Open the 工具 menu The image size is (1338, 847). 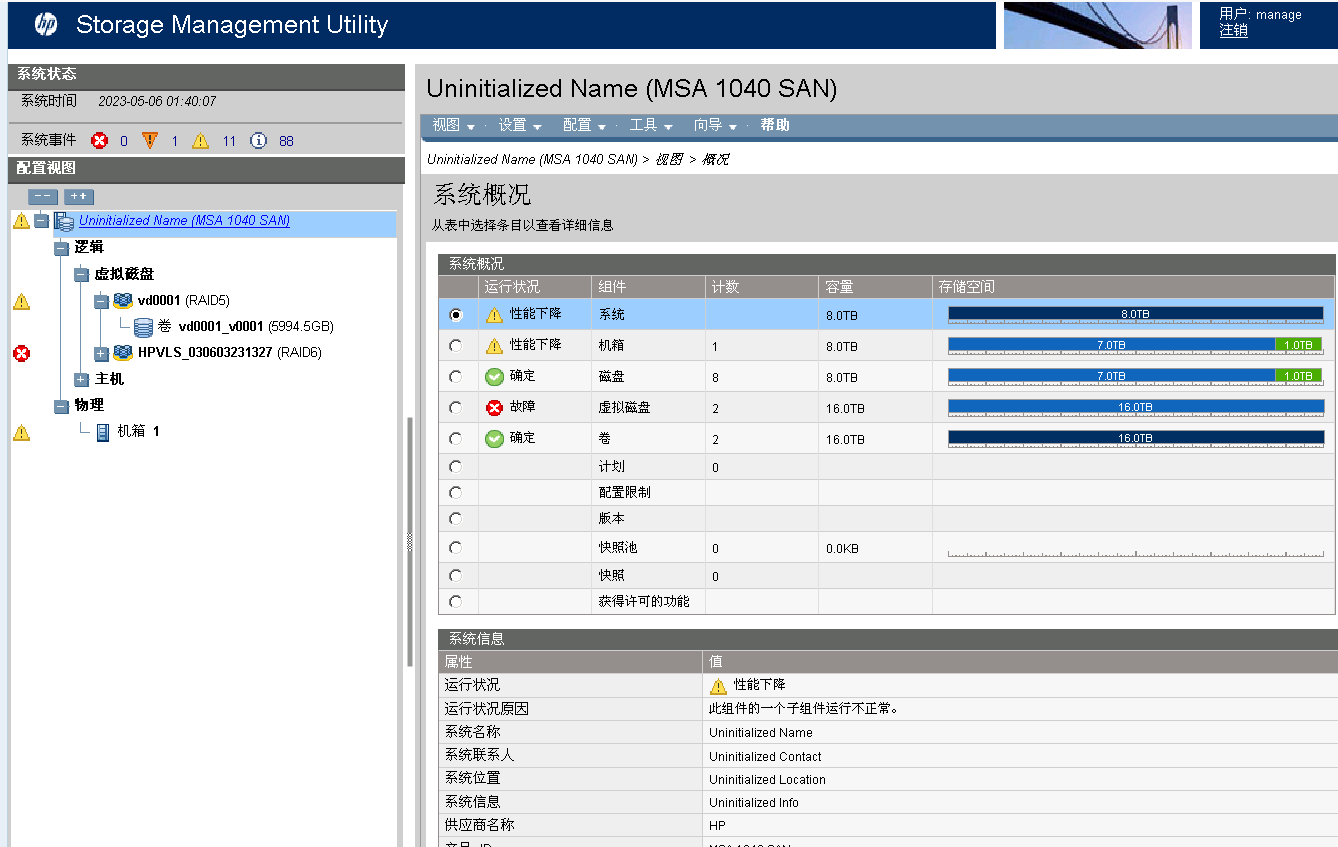(x=651, y=125)
